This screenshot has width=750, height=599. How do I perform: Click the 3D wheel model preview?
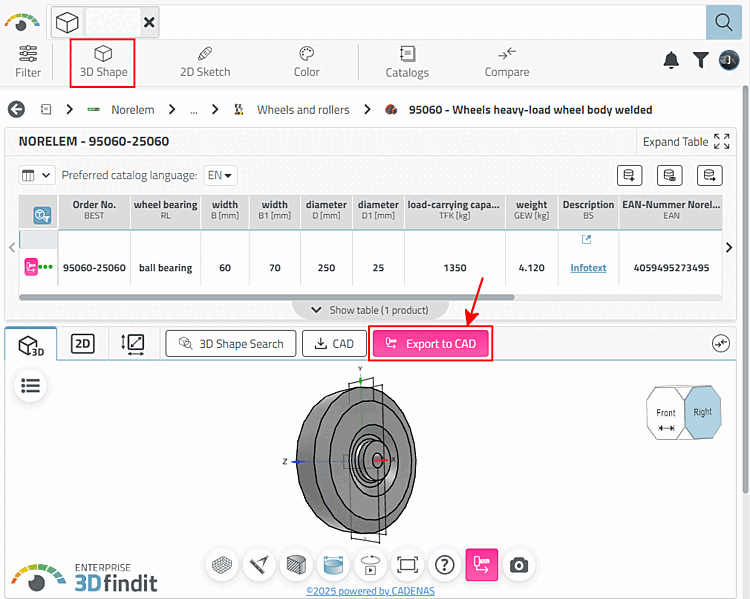tap(356, 459)
